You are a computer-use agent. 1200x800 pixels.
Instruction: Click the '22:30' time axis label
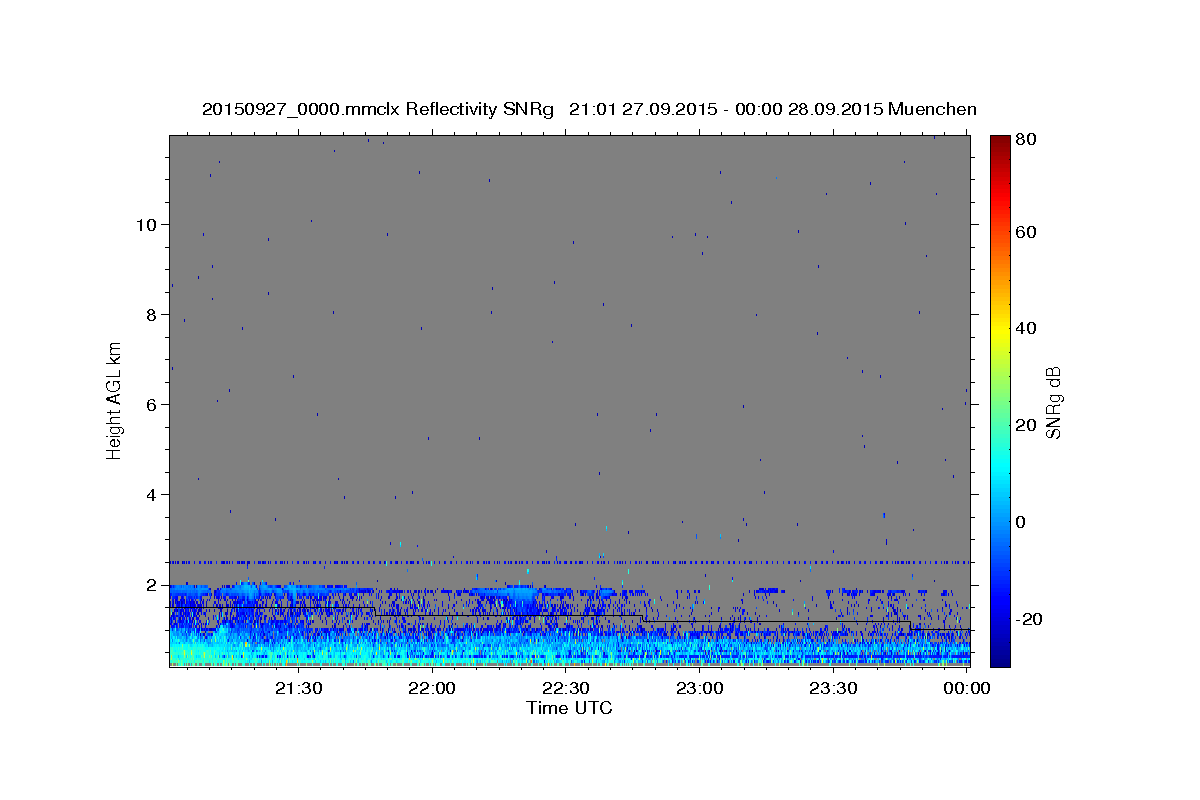(x=566, y=688)
